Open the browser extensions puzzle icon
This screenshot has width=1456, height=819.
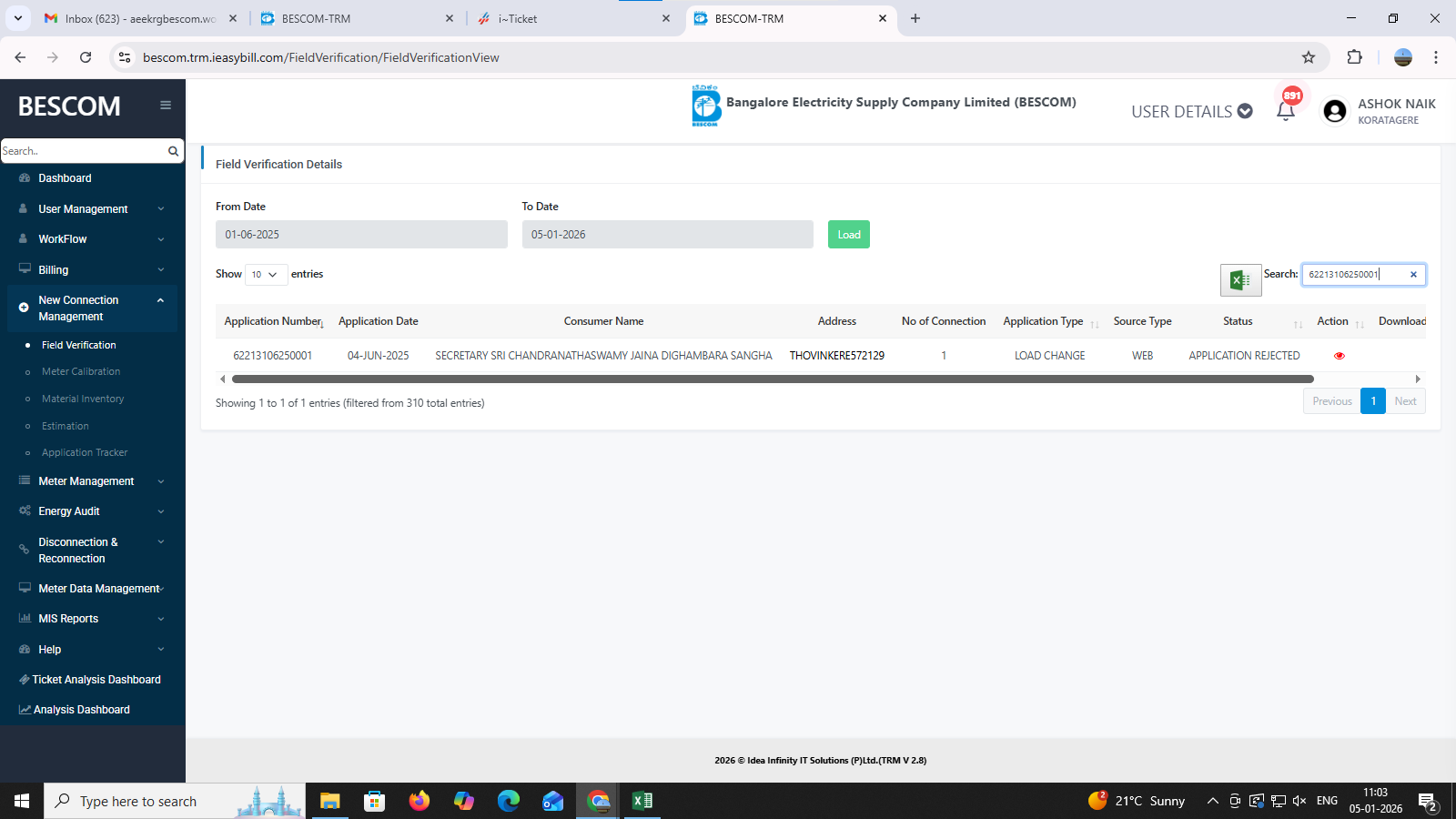[x=1354, y=57]
